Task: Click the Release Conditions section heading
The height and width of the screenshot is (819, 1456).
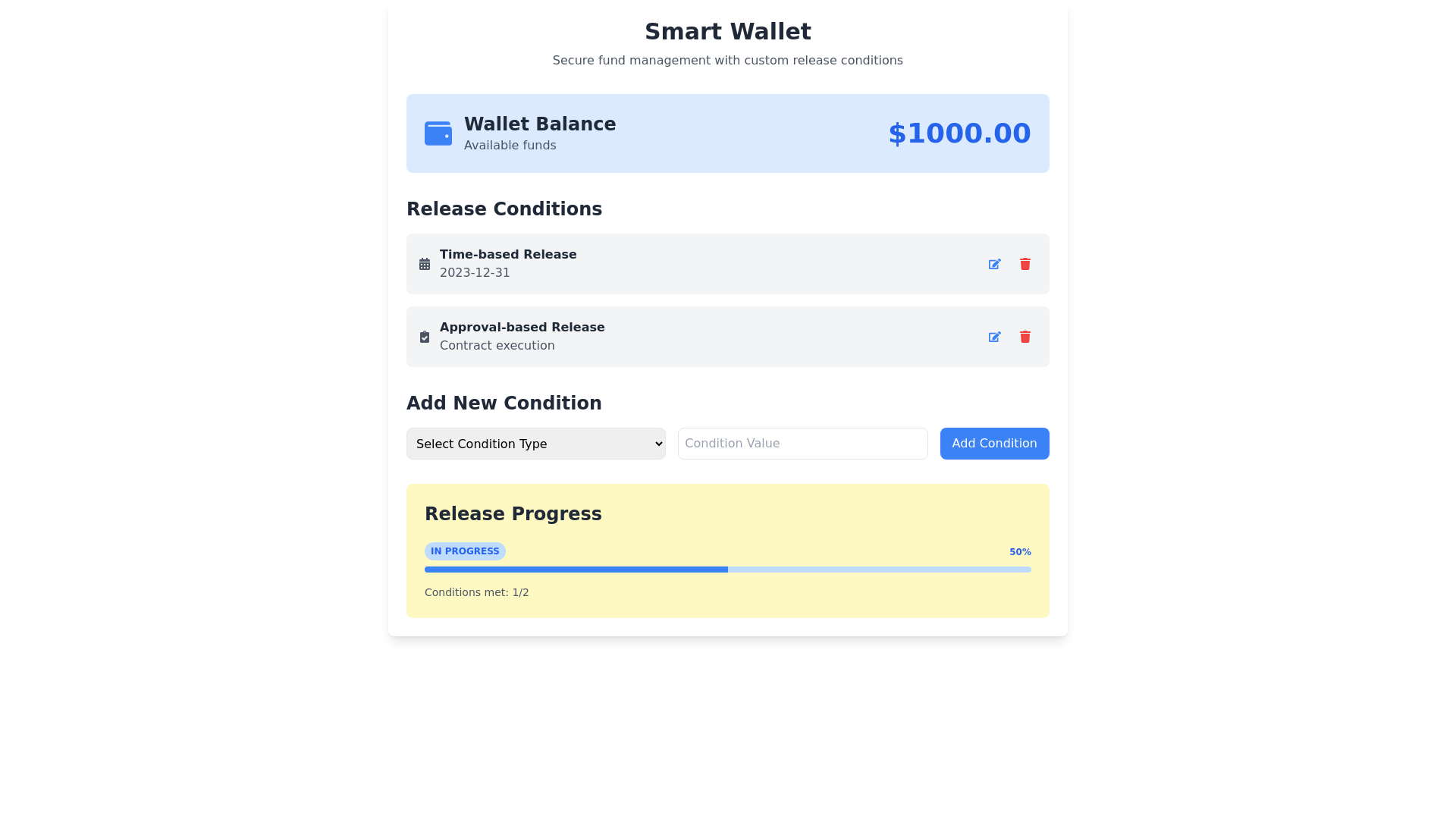Action: pyautogui.click(x=504, y=209)
